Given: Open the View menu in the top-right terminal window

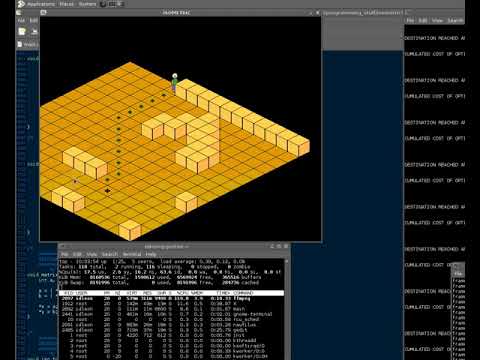Looking at the screenshot, I should (x=437, y=21).
